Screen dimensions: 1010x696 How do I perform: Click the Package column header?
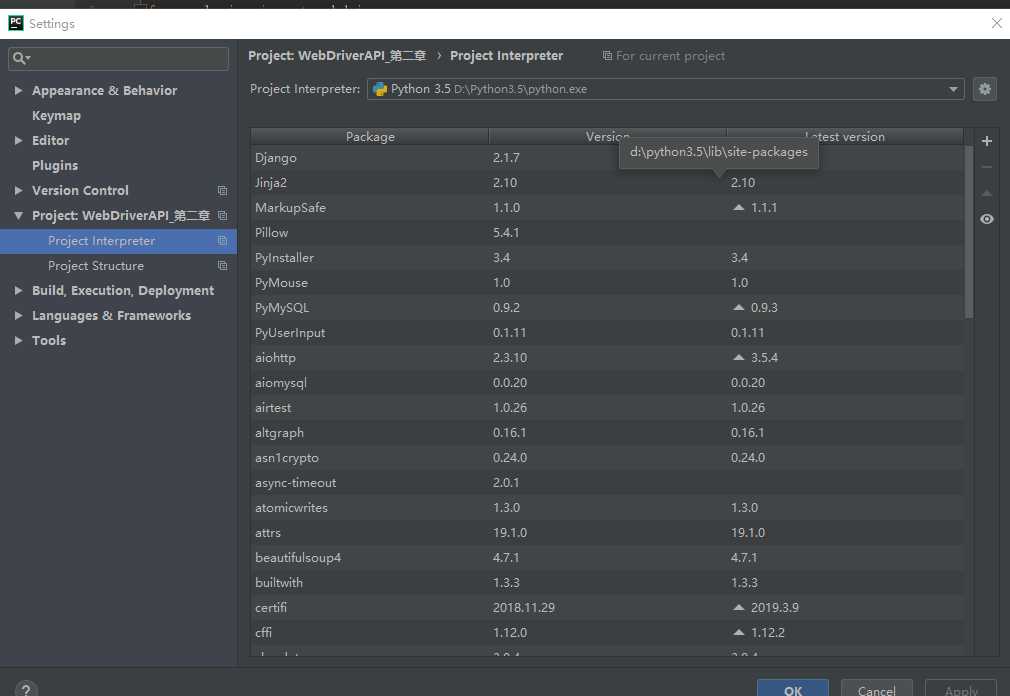pos(370,136)
